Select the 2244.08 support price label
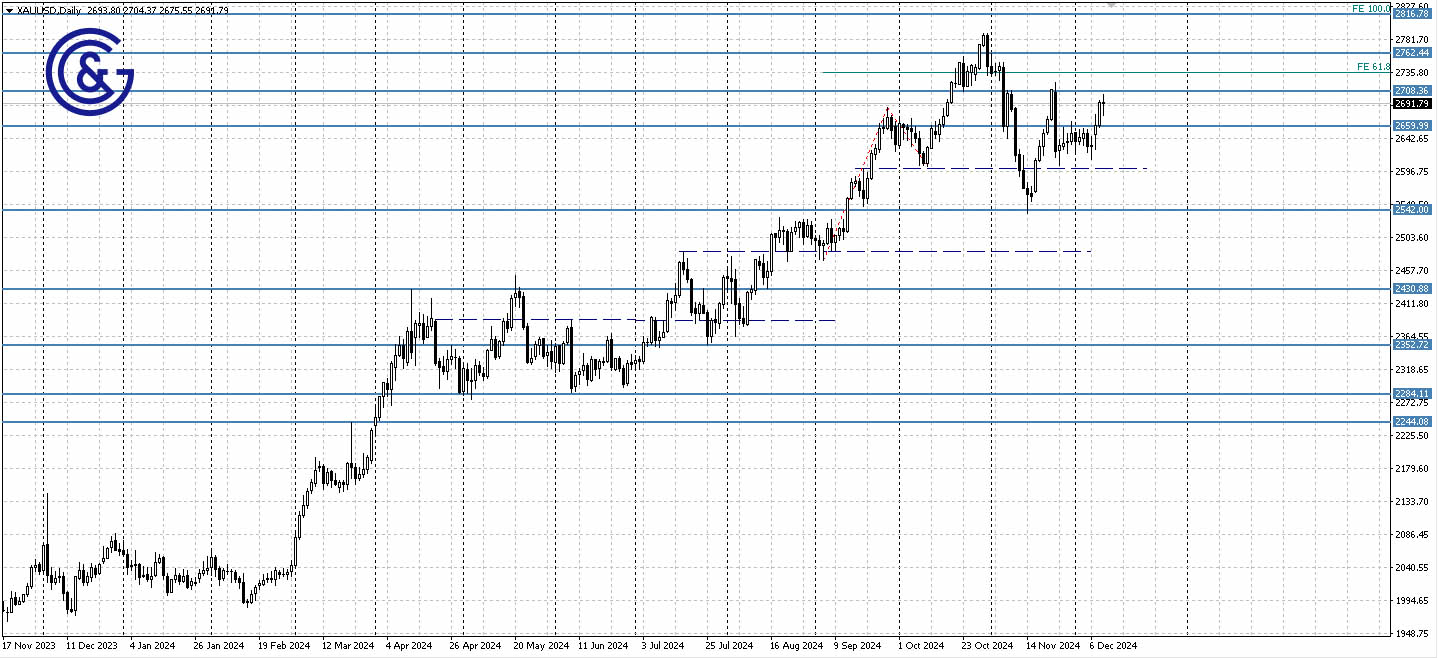1438x658 pixels. (x=1413, y=421)
